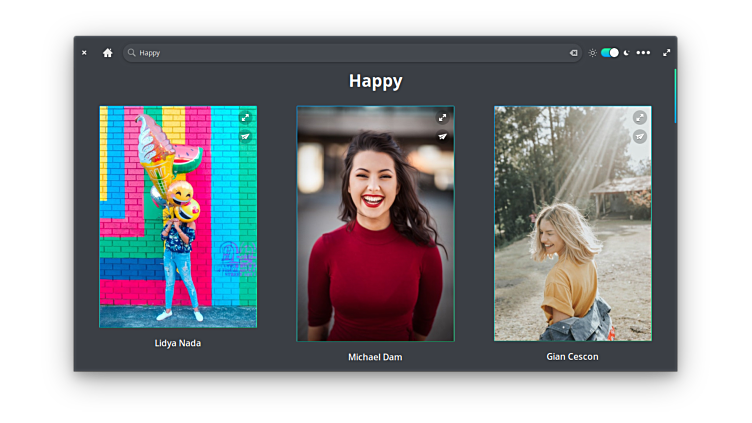Enter fullscreen with the window expand icon

click(667, 53)
